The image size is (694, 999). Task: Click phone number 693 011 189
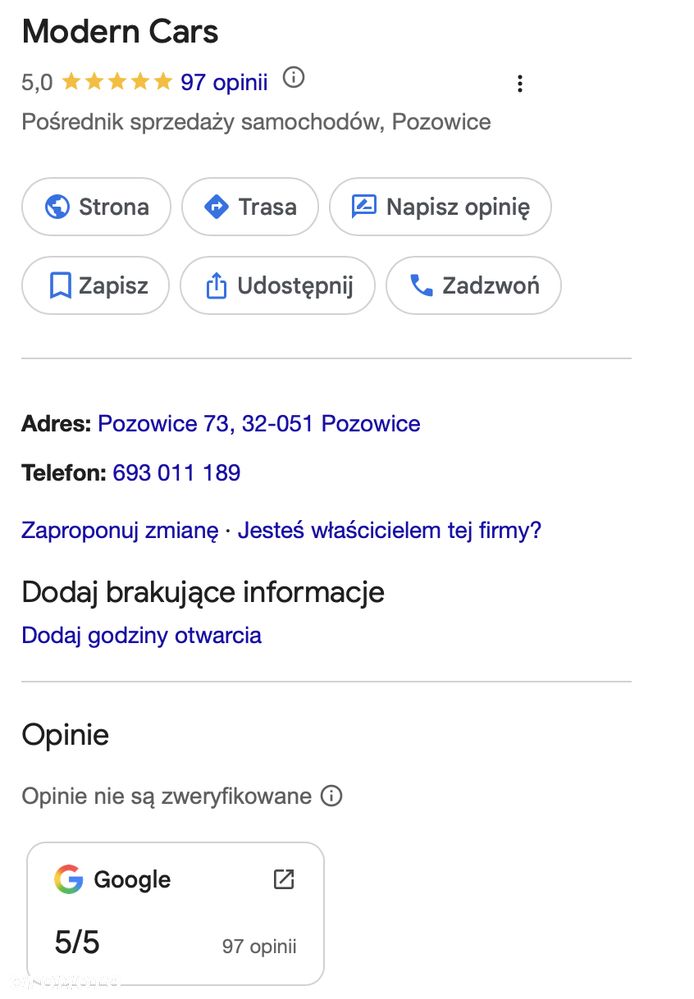[x=177, y=473]
